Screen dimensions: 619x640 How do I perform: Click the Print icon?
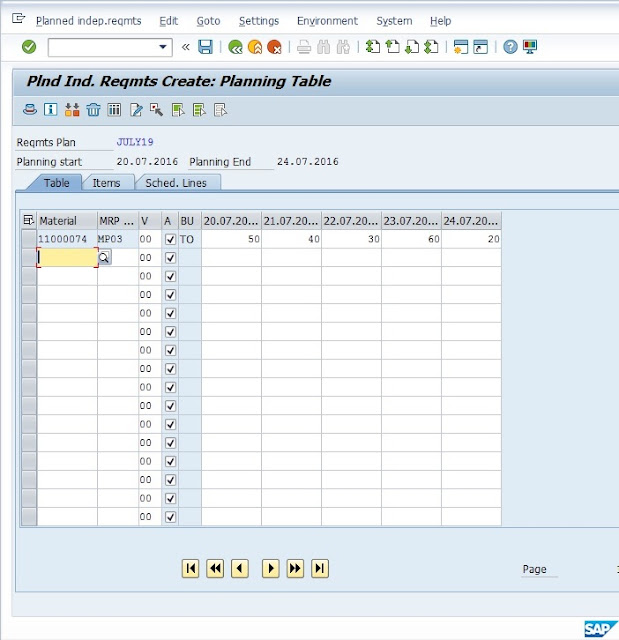(304, 47)
